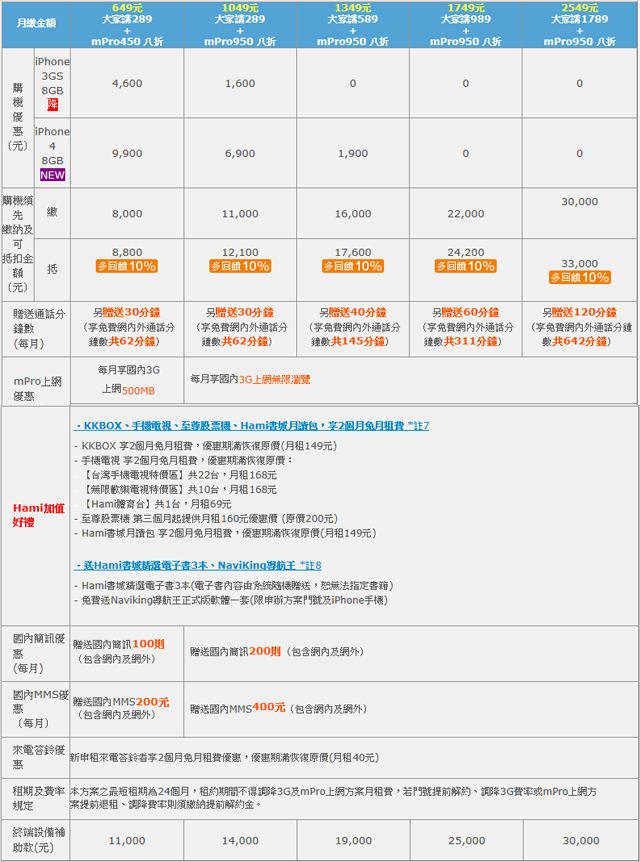Click the 多回饋10% badge under 33,000
Viewport: 640px width, 862px height.
580,278
